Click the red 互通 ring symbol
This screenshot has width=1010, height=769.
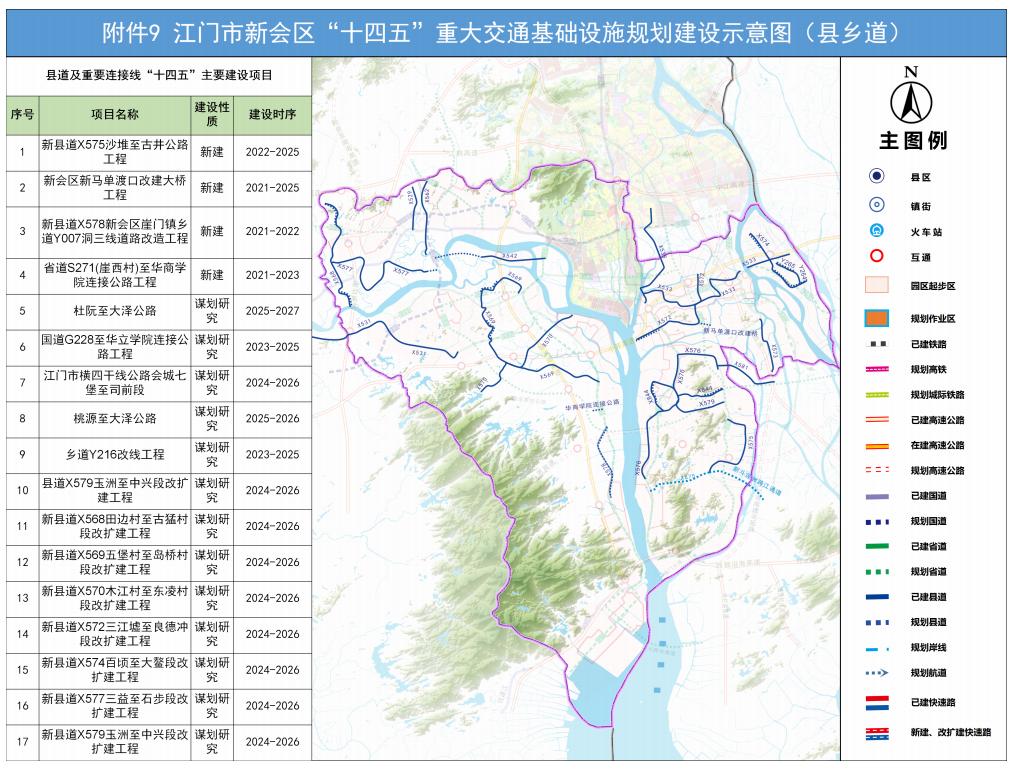click(x=877, y=256)
